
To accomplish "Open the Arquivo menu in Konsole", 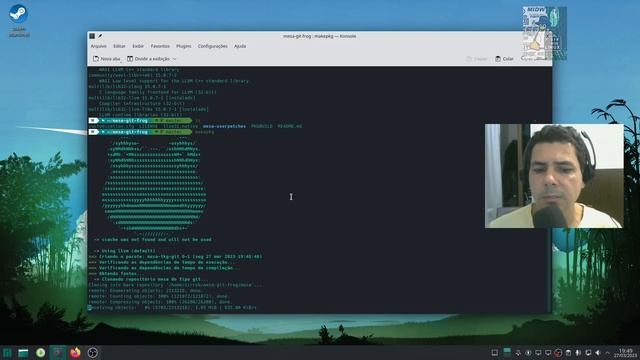I will [x=98, y=46].
